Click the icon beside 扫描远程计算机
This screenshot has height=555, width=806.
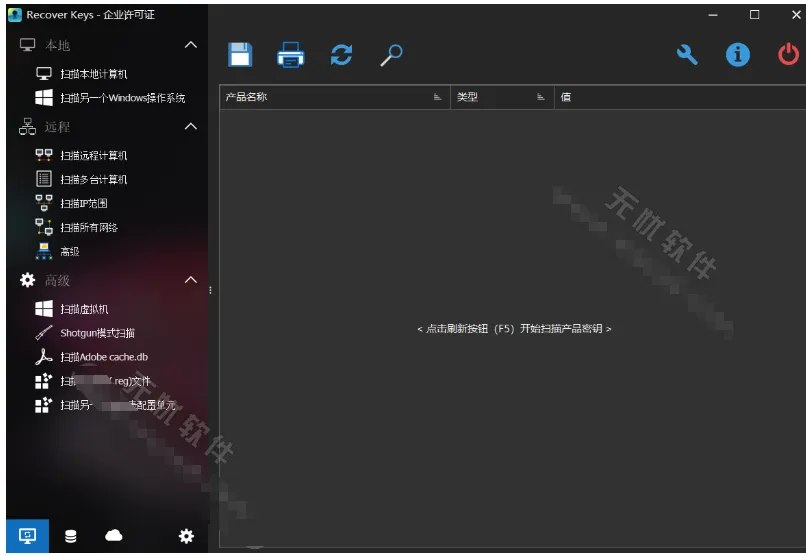(x=44, y=155)
